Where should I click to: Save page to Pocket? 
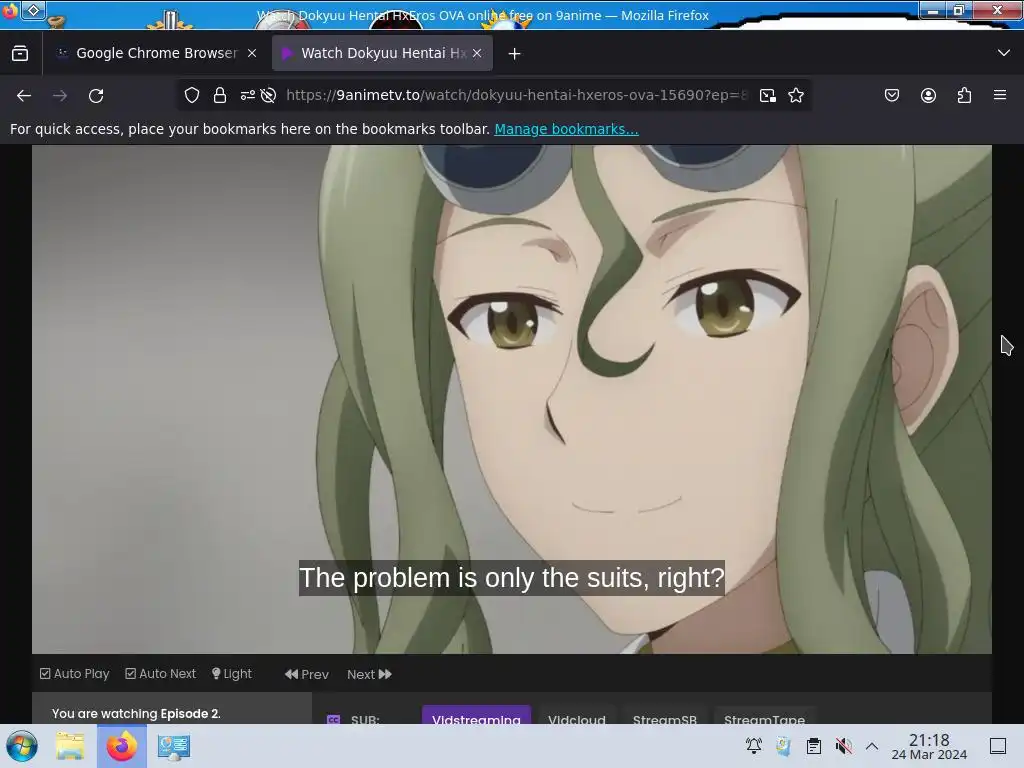coord(892,95)
